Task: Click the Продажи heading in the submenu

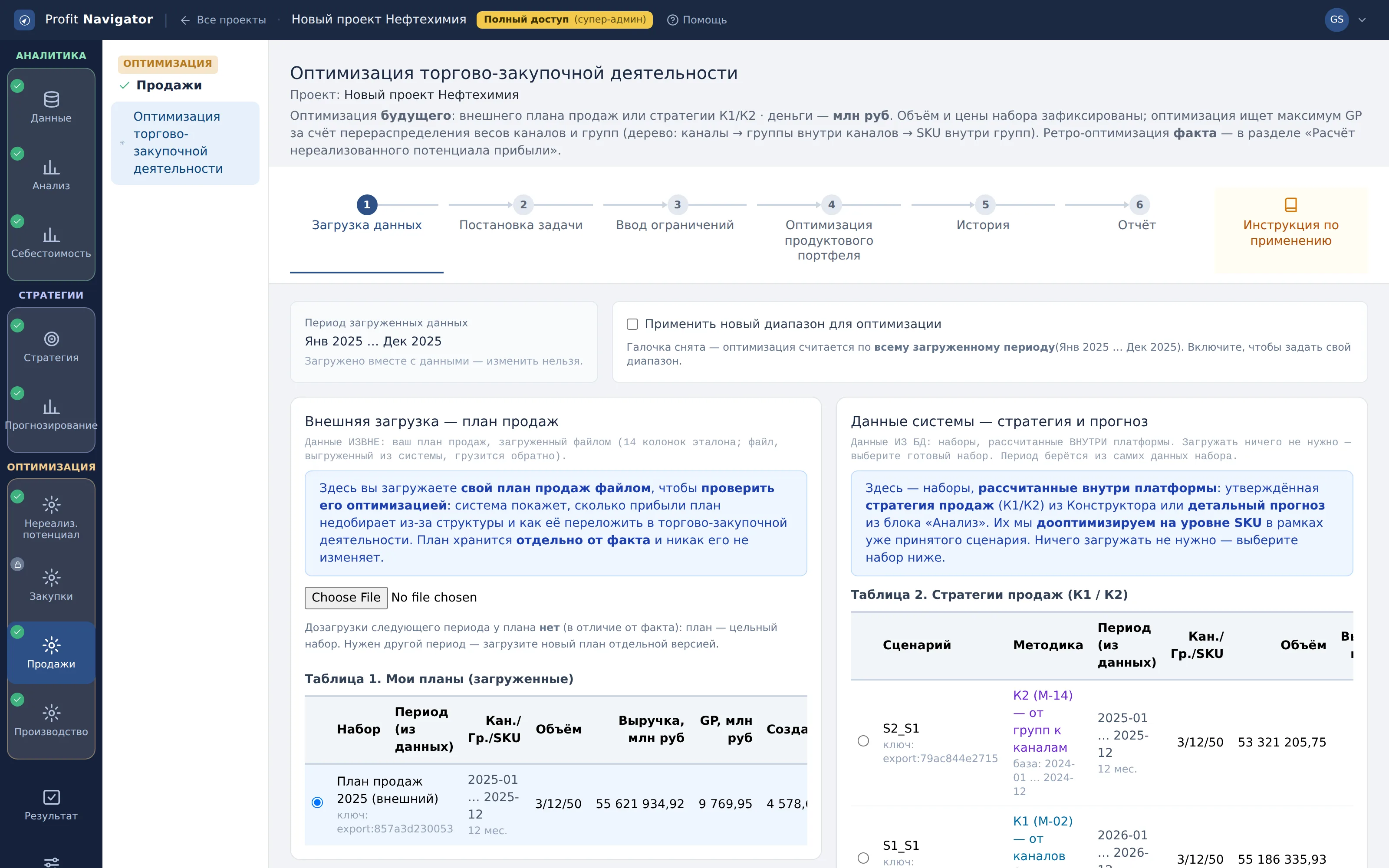Action: tap(169, 85)
